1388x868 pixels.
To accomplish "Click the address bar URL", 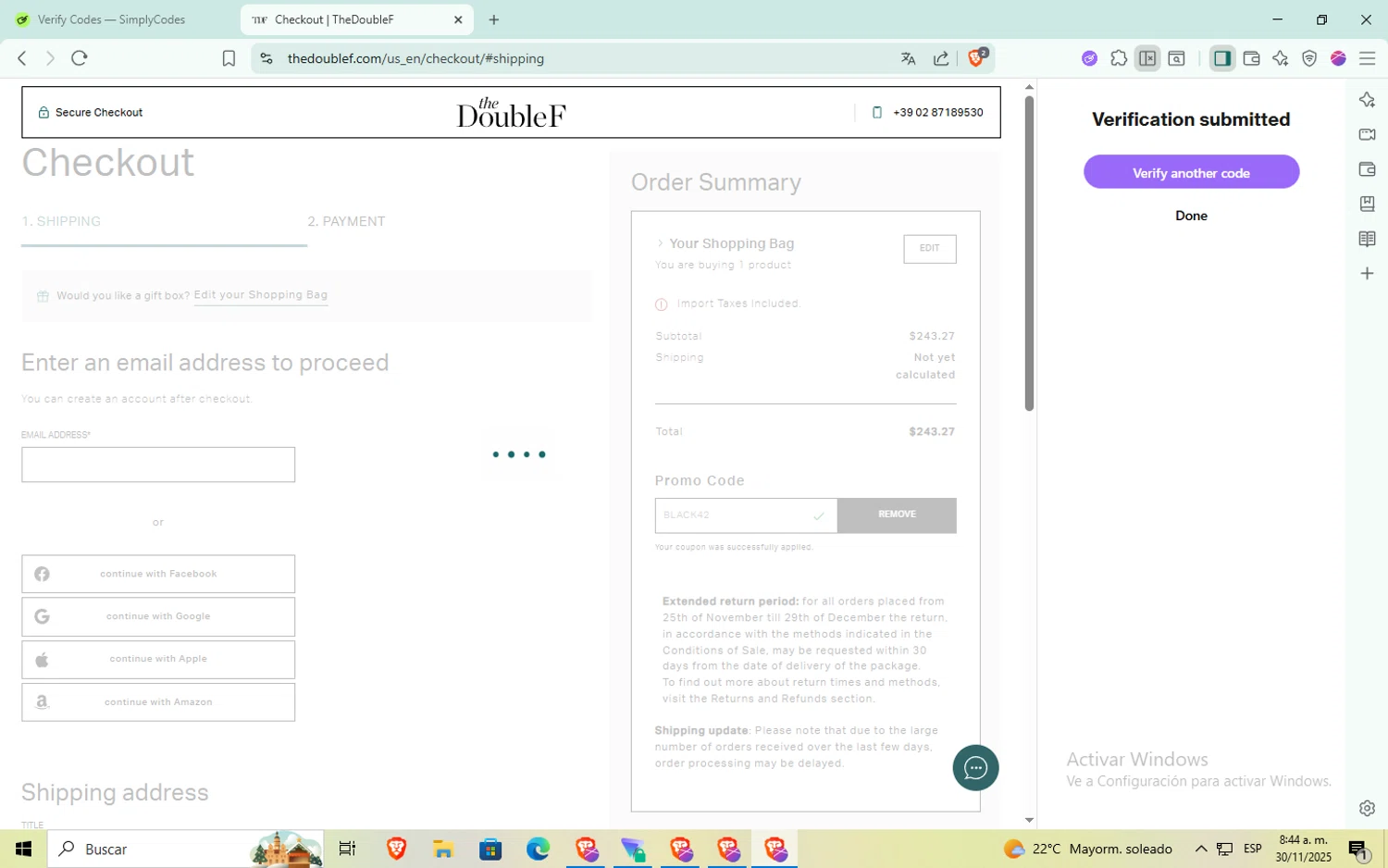I will coord(415,58).
